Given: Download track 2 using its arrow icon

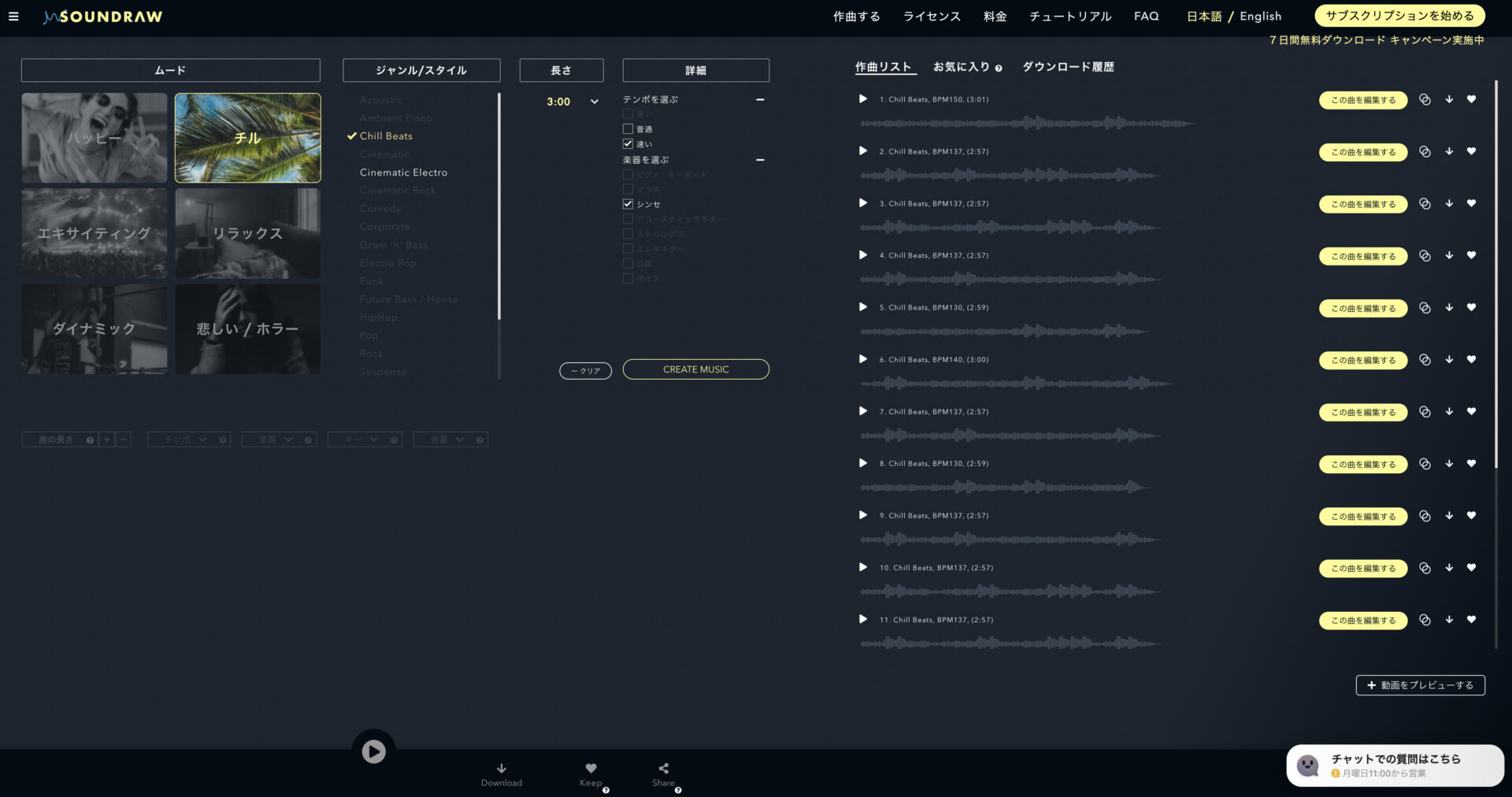Looking at the screenshot, I should tap(1448, 152).
